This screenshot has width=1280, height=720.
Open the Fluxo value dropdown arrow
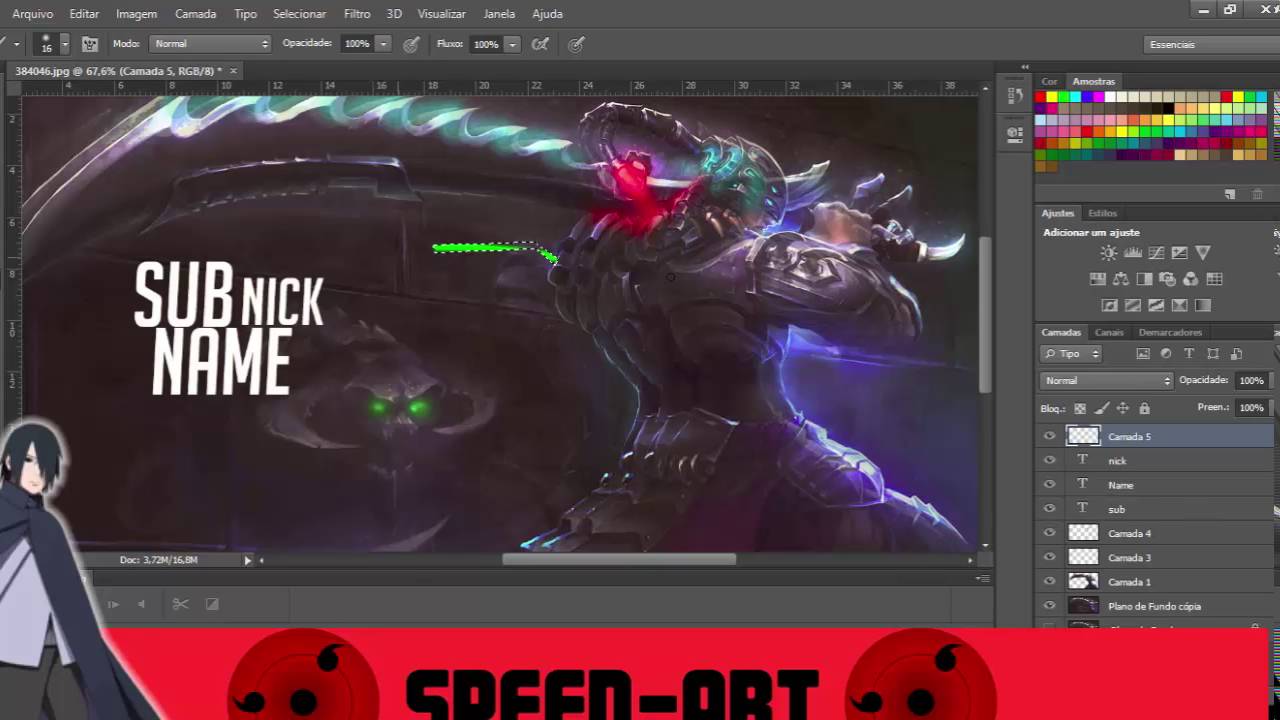click(x=512, y=44)
